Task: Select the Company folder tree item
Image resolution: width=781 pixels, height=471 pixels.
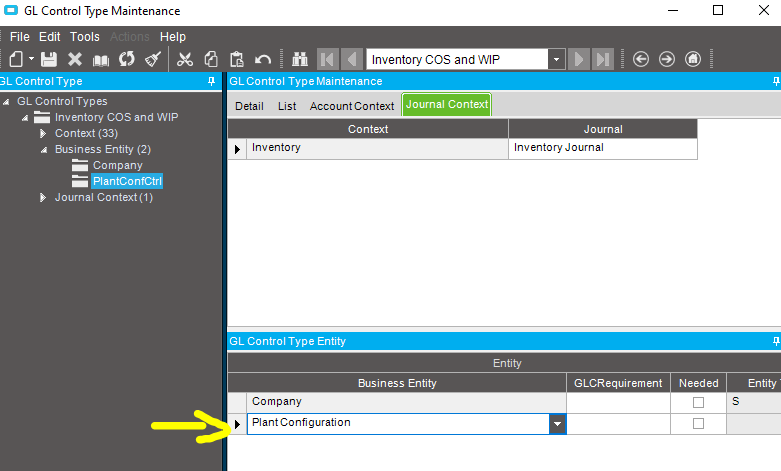Action: pos(118,165)
